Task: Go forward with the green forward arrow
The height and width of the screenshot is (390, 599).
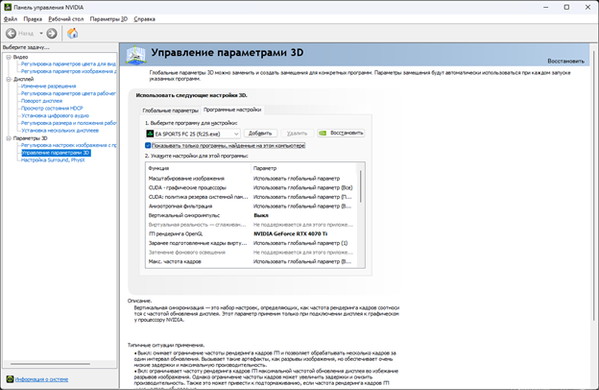Action: click(52, 34)
